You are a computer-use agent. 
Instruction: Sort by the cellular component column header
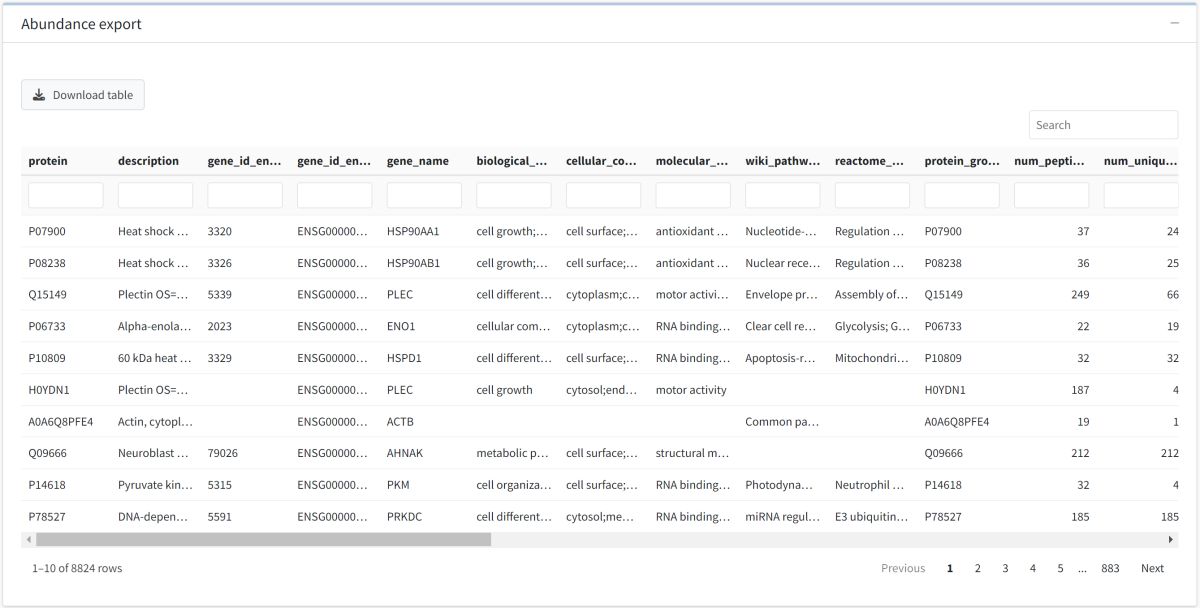(x=602, y=161)
